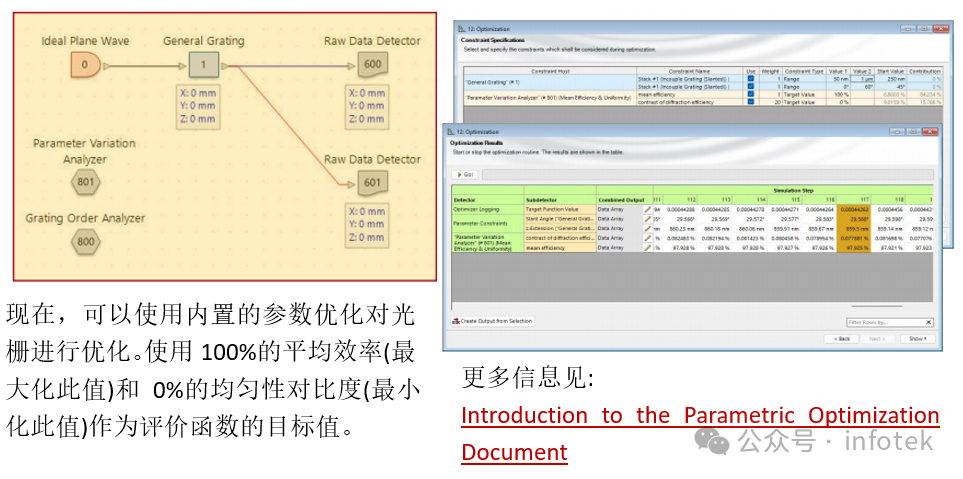Click the Back button
963x479 pixels.
(841, 339)
